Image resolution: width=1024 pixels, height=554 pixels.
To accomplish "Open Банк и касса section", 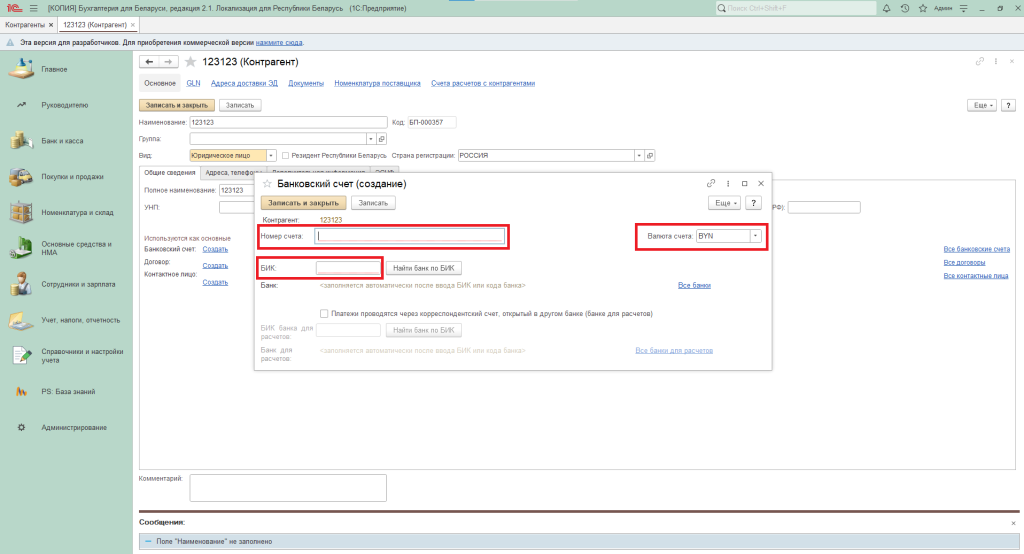I will (62, 141).
